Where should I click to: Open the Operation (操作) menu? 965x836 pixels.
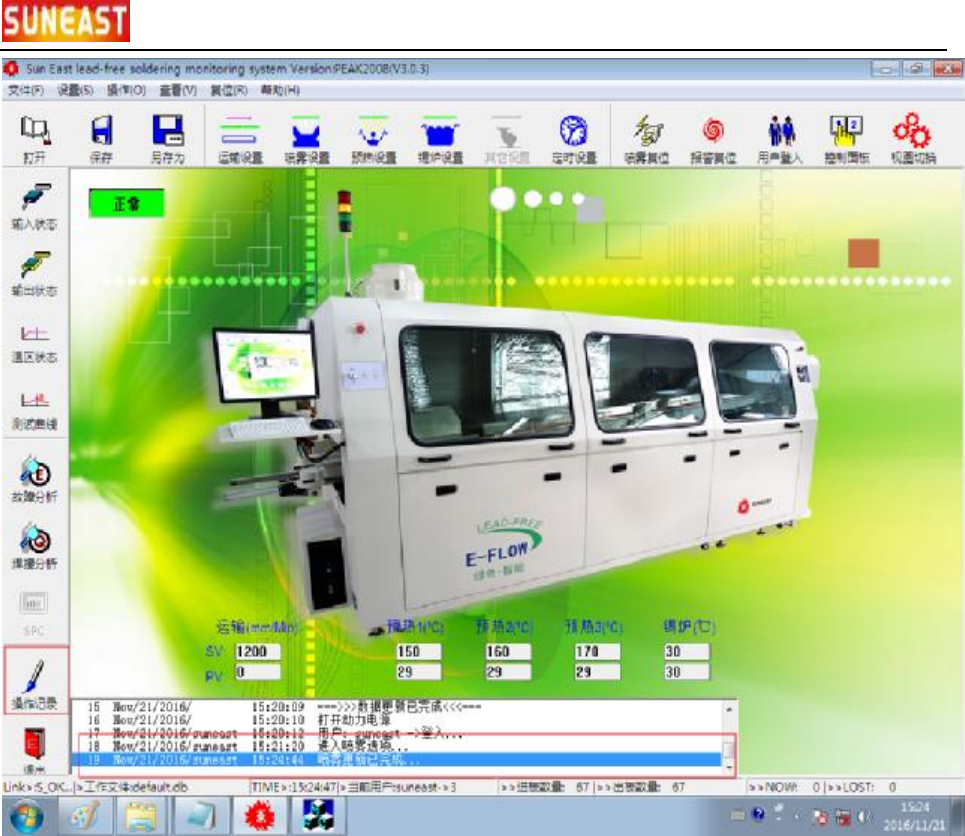click(126, 90)
